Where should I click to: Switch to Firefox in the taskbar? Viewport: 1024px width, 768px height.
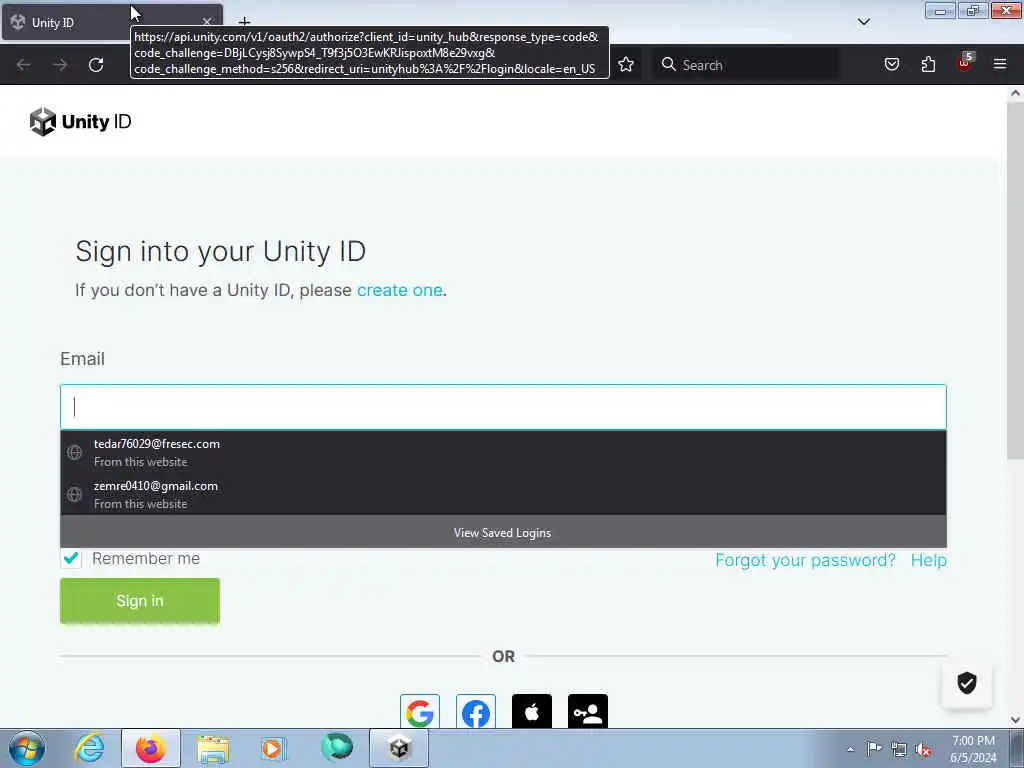tap(151, 748)
